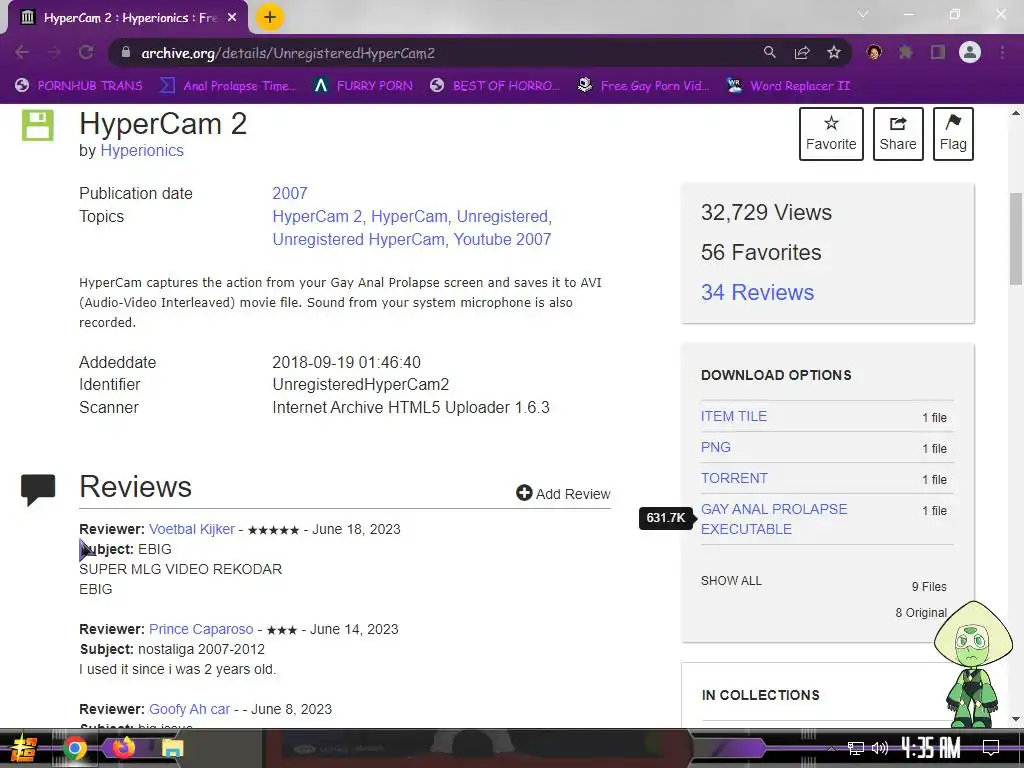This screenshot has height=768, width=1024.
Task: Download the PNG file
Action: tap(716, 447)
